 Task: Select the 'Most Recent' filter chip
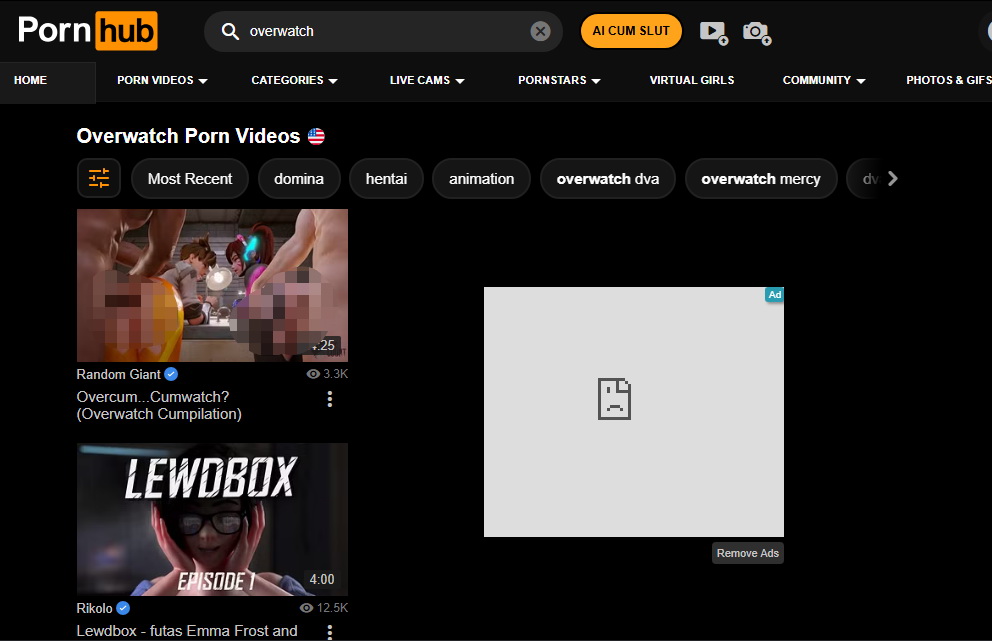point(190,179)
